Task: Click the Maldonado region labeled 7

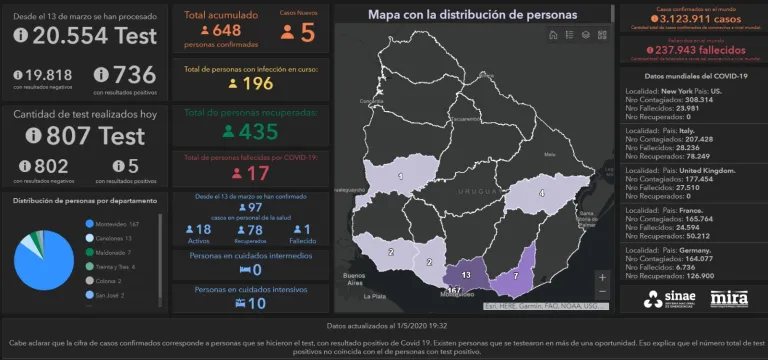Action: (x=515, y=275)
